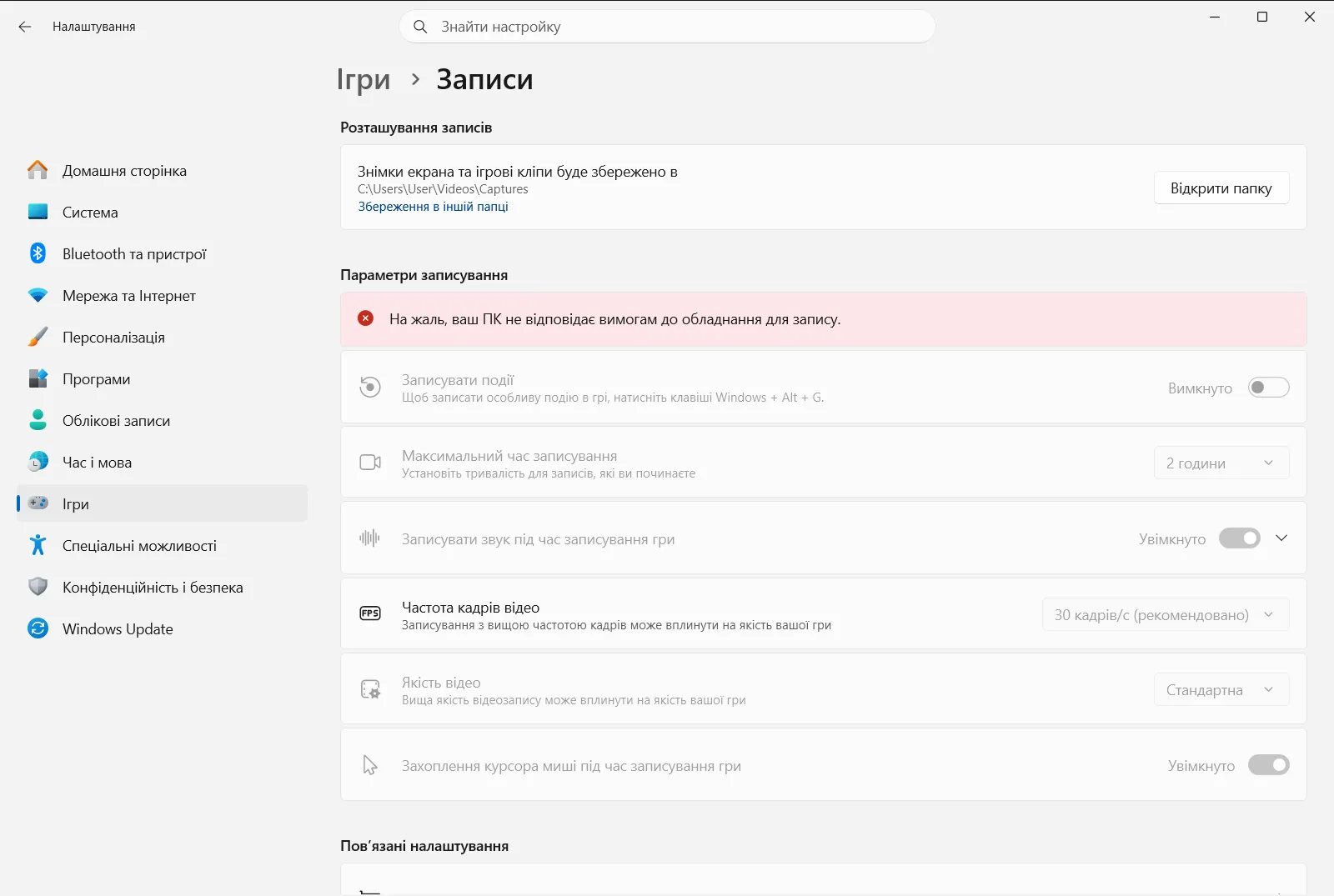Open the Якість відео Стандартна dropdown
This screenshot has height=896, width=1334.
click(x=1221, y=689)
